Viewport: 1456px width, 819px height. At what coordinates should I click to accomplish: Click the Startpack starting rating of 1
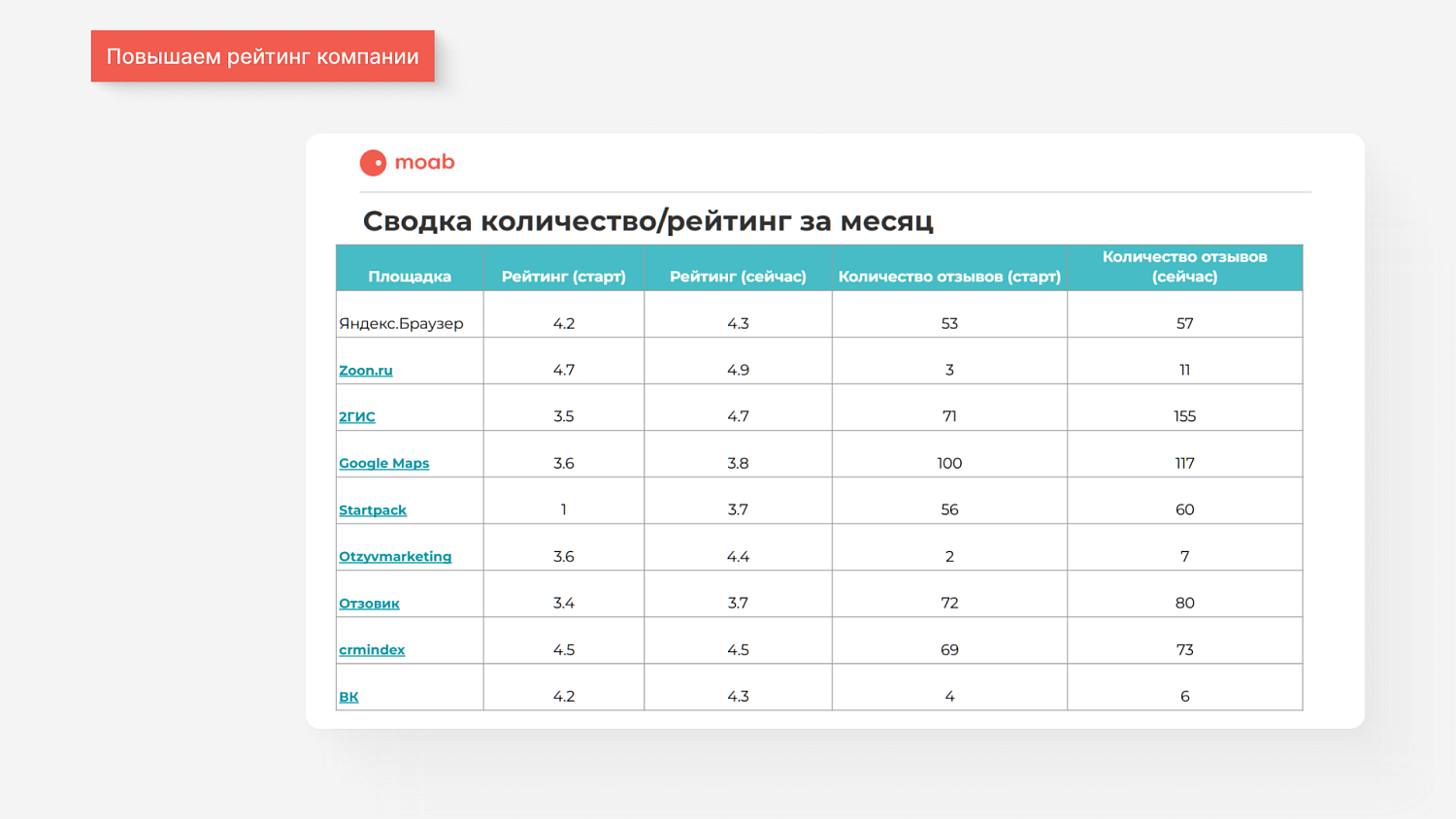(564, 509)
